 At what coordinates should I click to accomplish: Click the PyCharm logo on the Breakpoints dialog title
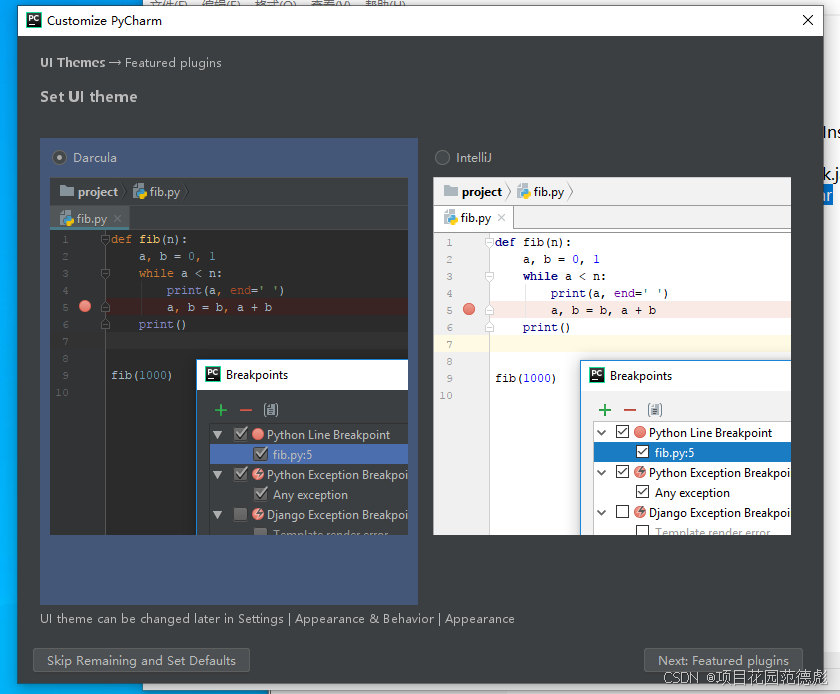(x=212, y=375)
